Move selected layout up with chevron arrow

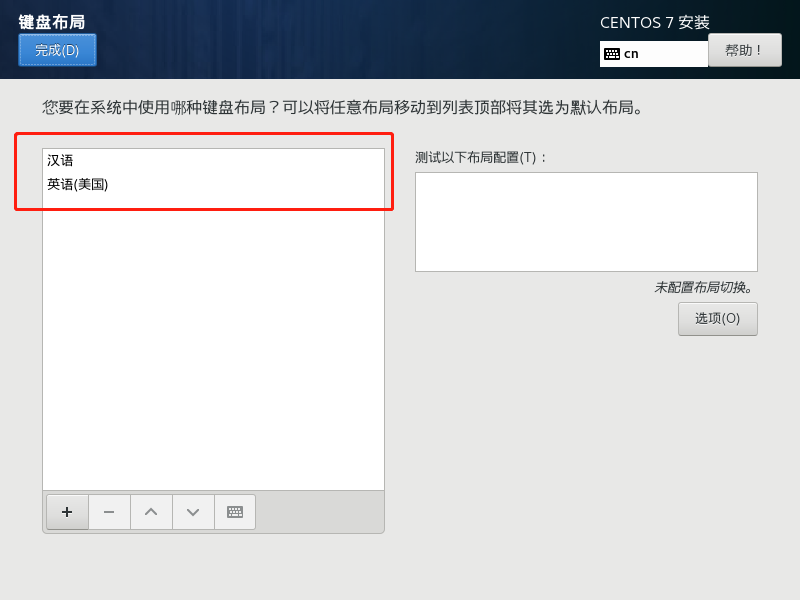(151, 512)
